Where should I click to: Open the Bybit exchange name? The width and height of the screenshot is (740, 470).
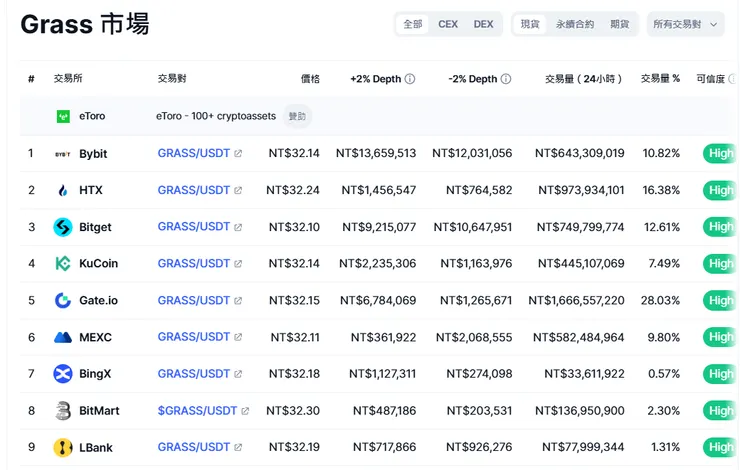[93, 154]
